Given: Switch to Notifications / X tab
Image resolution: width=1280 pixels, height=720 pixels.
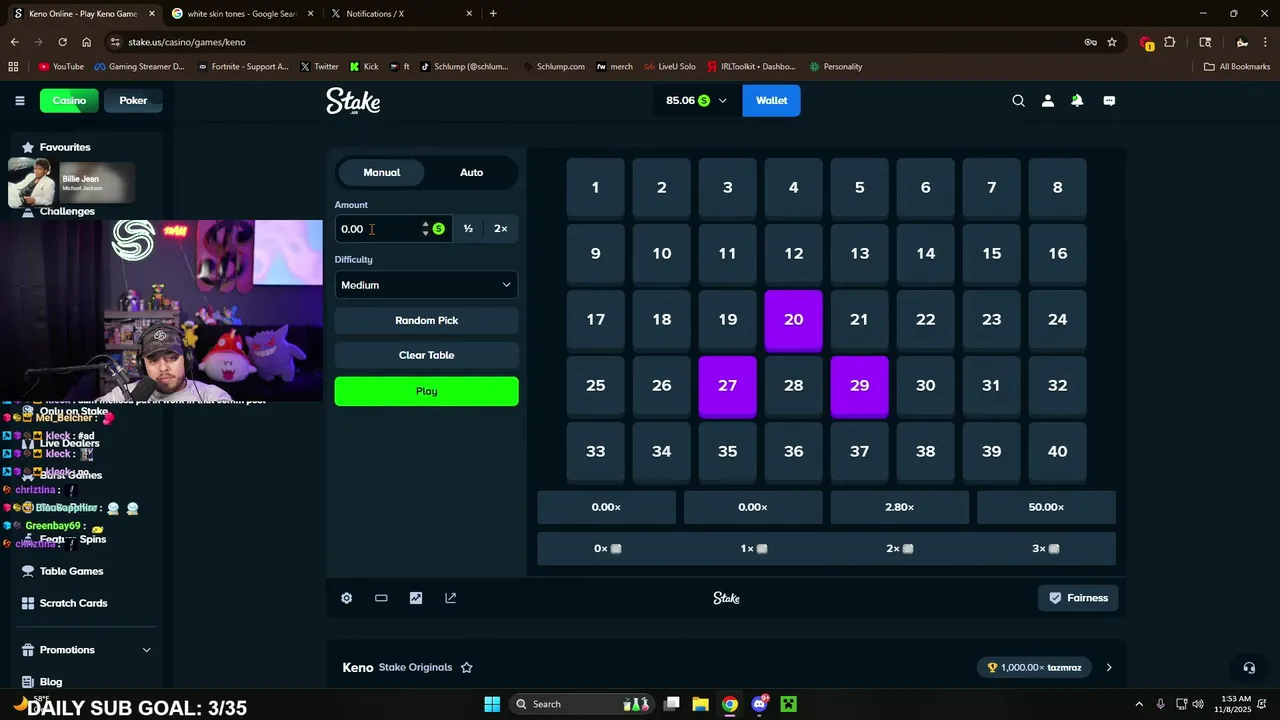Looking at the screenshot, I should [402, 14].
